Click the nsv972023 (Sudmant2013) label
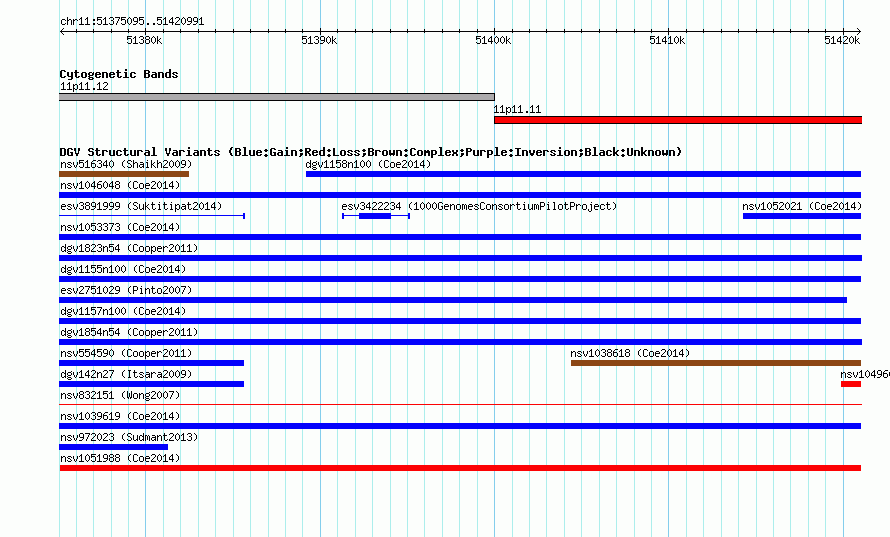The width and height of the screenshot is (890, 537). coord(129,437)
